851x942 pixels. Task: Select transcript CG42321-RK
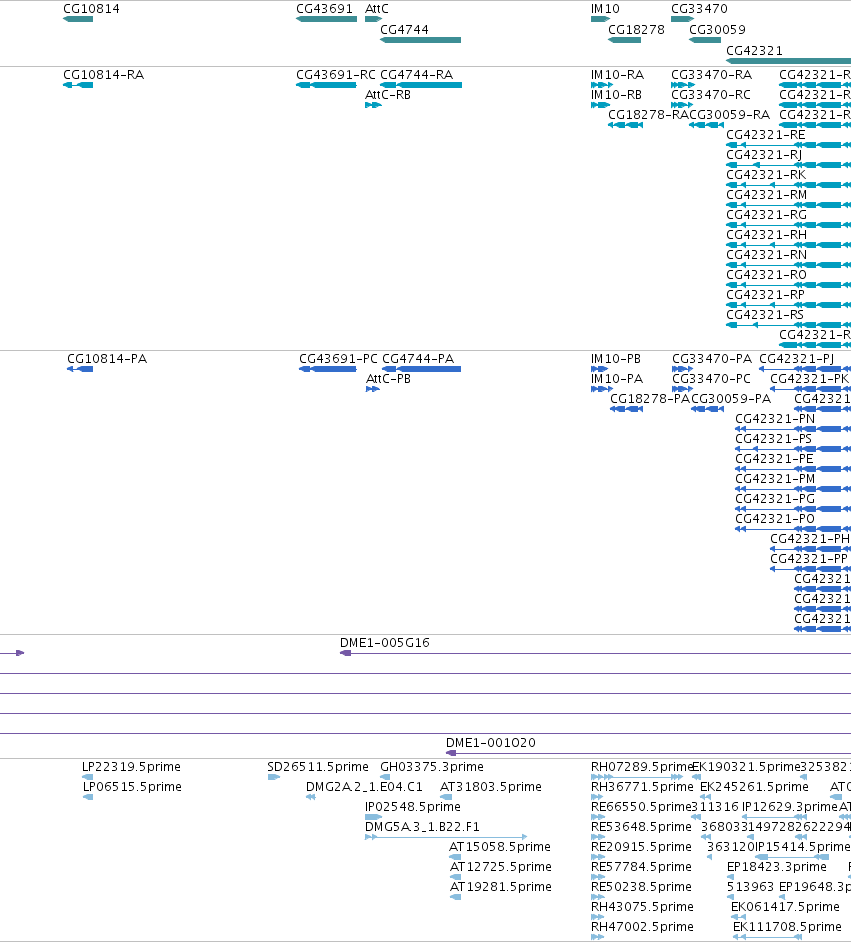point(789,185)
